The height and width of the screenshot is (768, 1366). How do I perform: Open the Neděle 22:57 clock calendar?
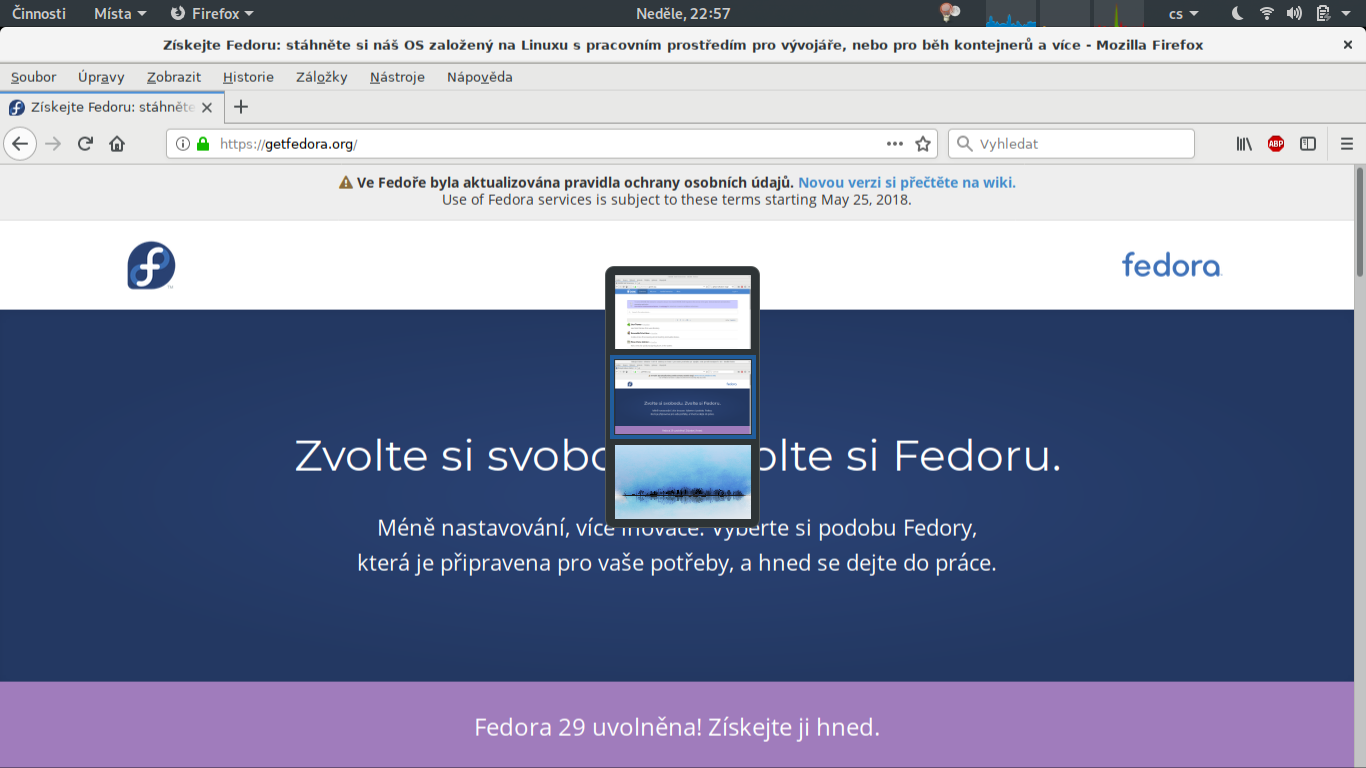(x=683, y=13)
